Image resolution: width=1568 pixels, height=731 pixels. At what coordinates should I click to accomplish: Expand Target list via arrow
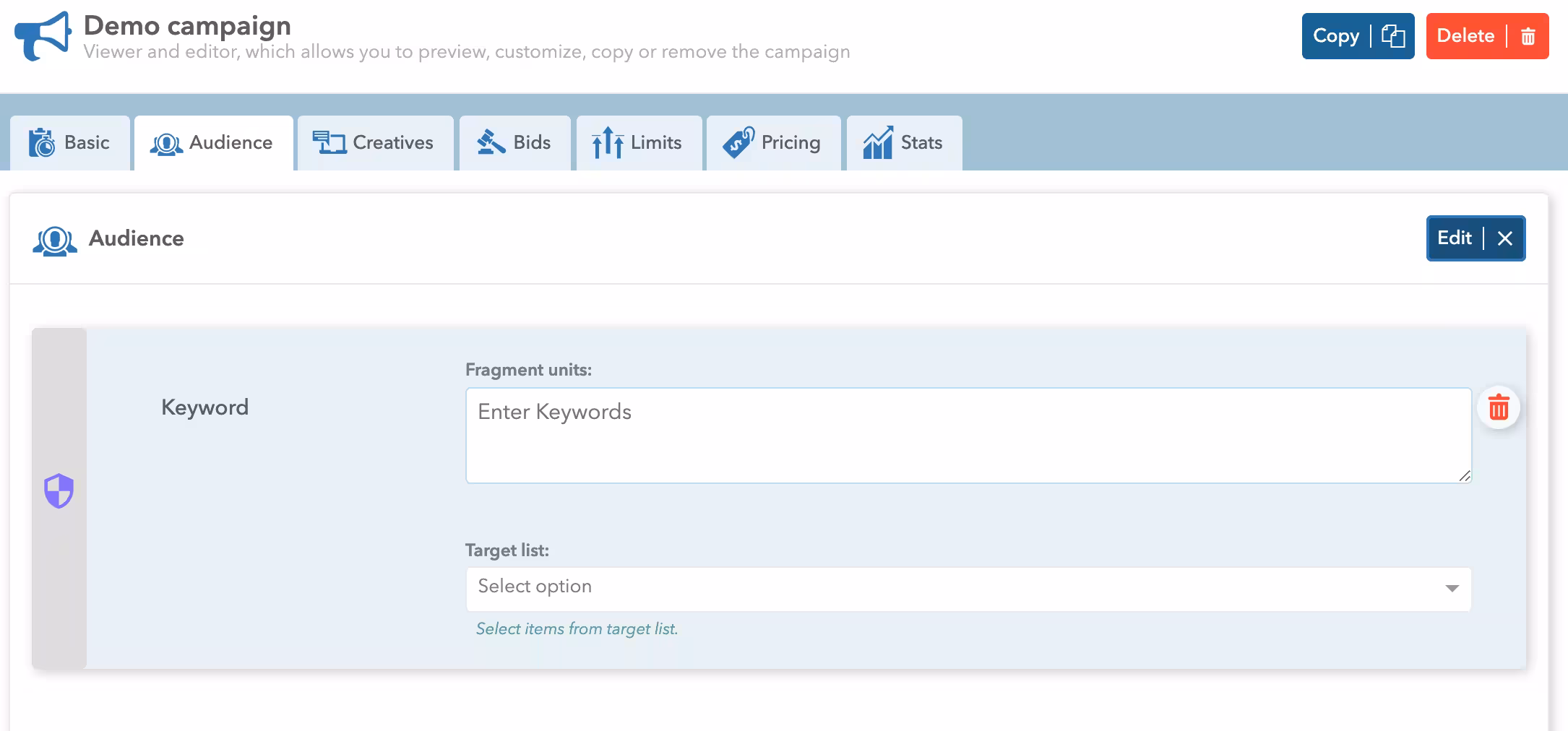[1452, 589]
